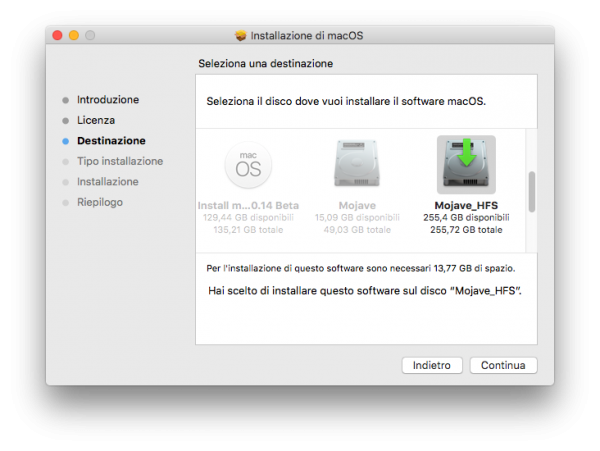The height and width of the screenshot is (451, 600).
Task: Select the Mojave_HFS disk icon
Action: coord(466,164)
